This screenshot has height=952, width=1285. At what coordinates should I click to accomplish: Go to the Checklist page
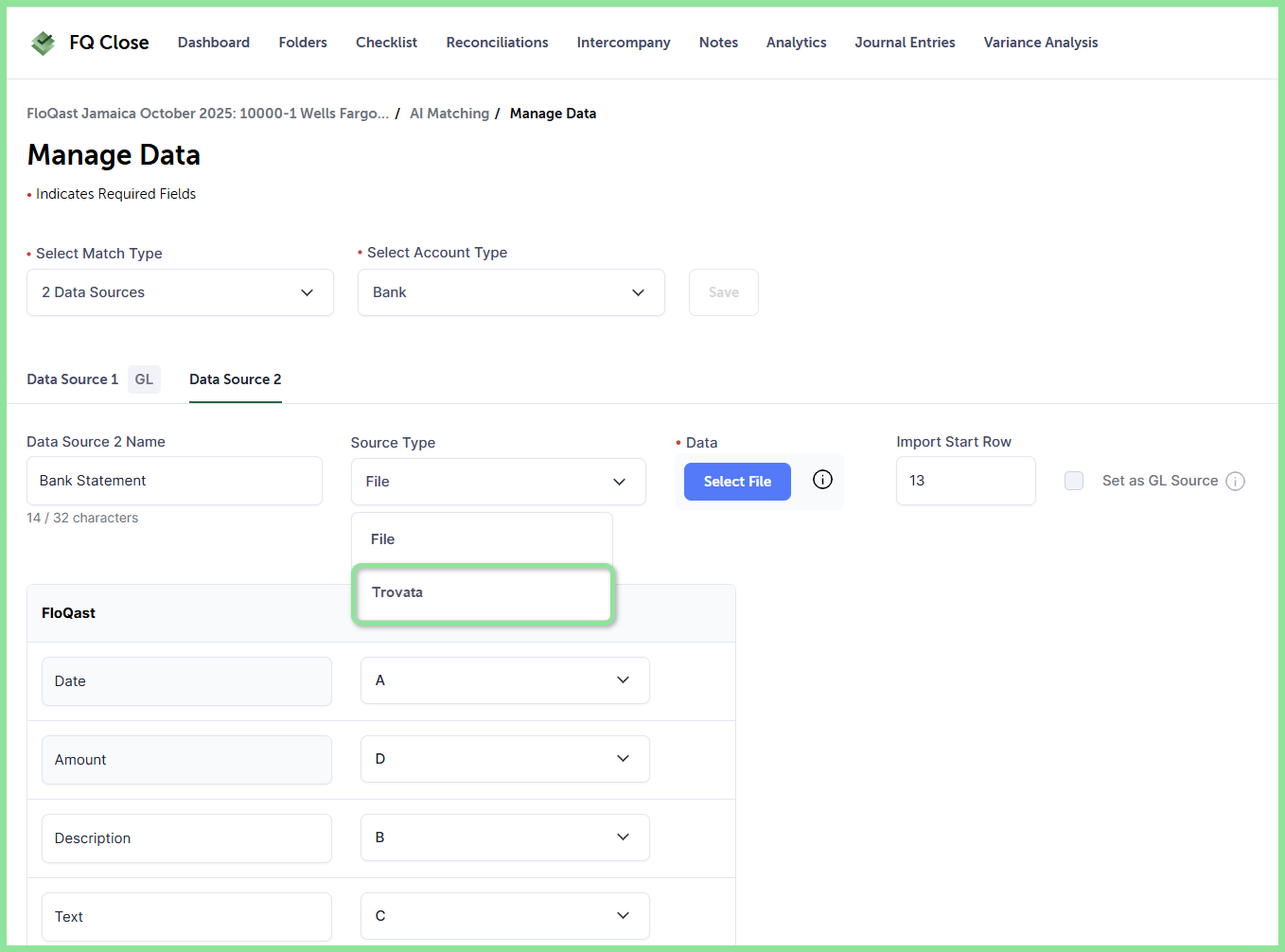386,43
